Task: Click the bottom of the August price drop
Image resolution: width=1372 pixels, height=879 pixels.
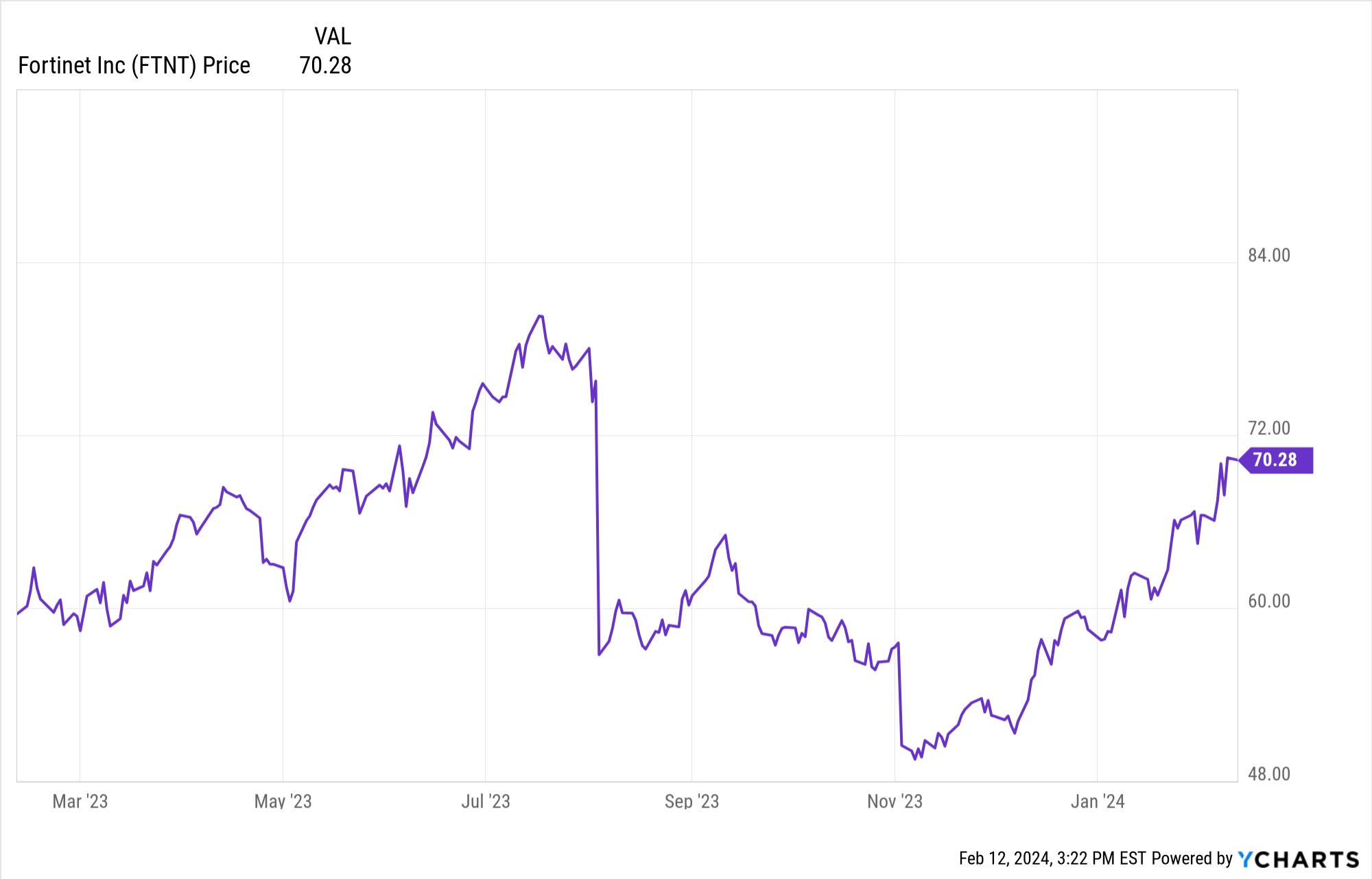Action: [x=599, y=655]
